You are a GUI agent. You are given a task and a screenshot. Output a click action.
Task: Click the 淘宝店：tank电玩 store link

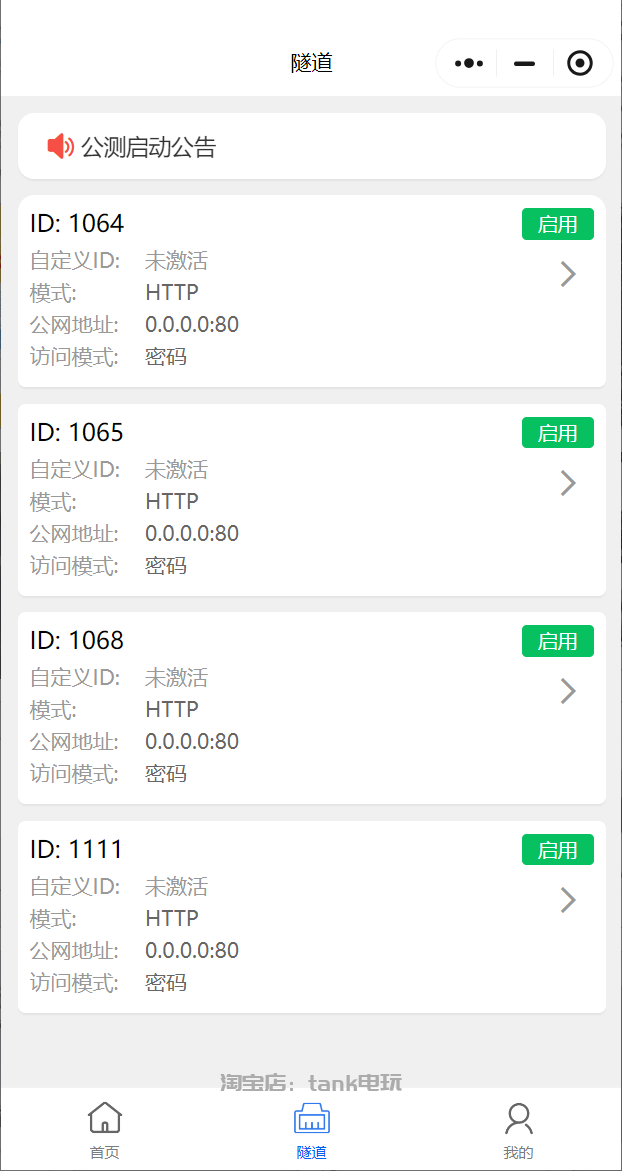click(x=311, y=1083)
